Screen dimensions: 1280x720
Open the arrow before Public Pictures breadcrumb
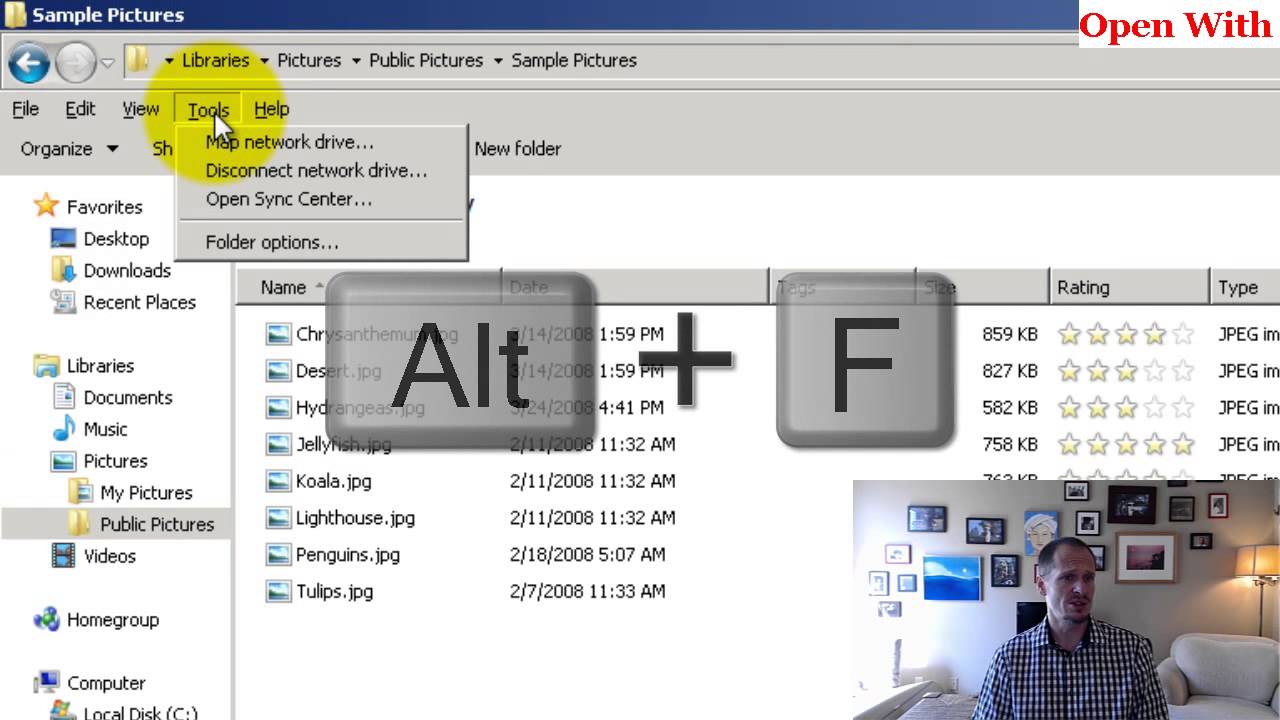point(356,61)
